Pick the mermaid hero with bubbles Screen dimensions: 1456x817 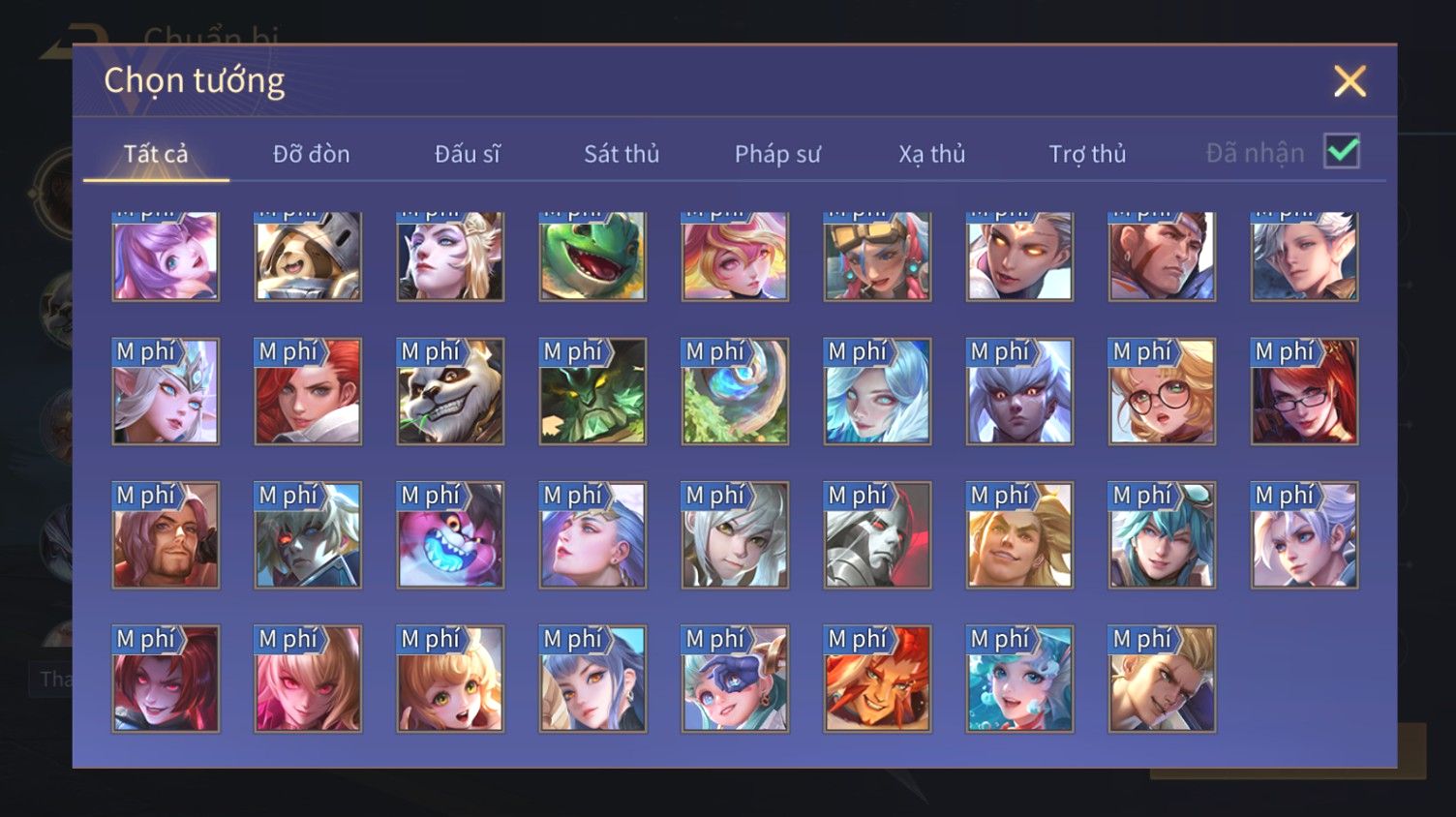(x=1019, y=678)
